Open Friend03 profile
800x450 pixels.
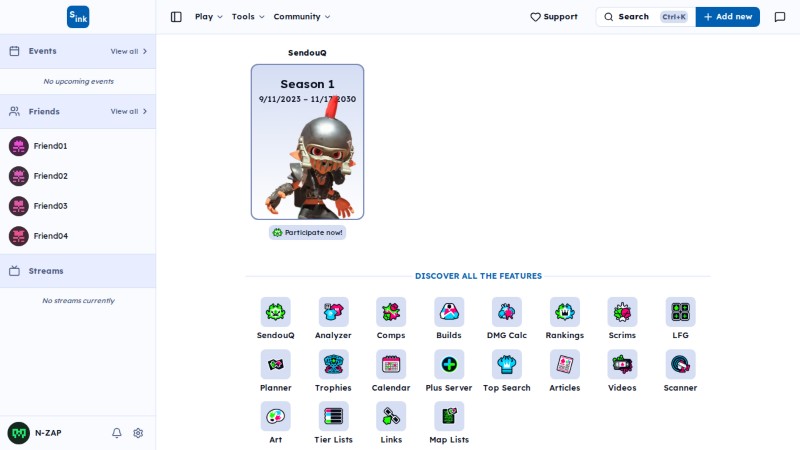tap(78, 206)
